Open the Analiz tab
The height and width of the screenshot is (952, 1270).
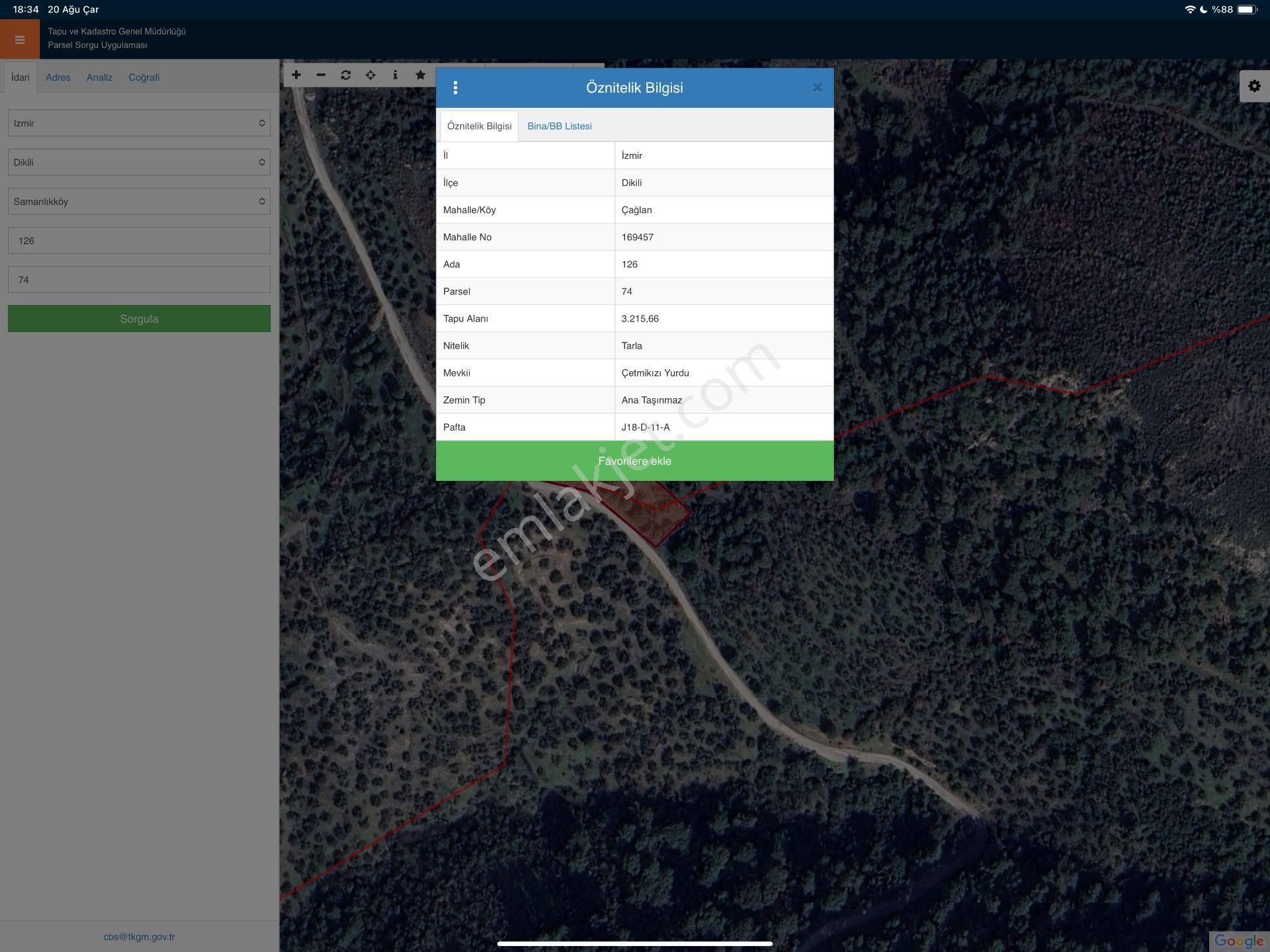pyautogui.click(x=99, y=77)
